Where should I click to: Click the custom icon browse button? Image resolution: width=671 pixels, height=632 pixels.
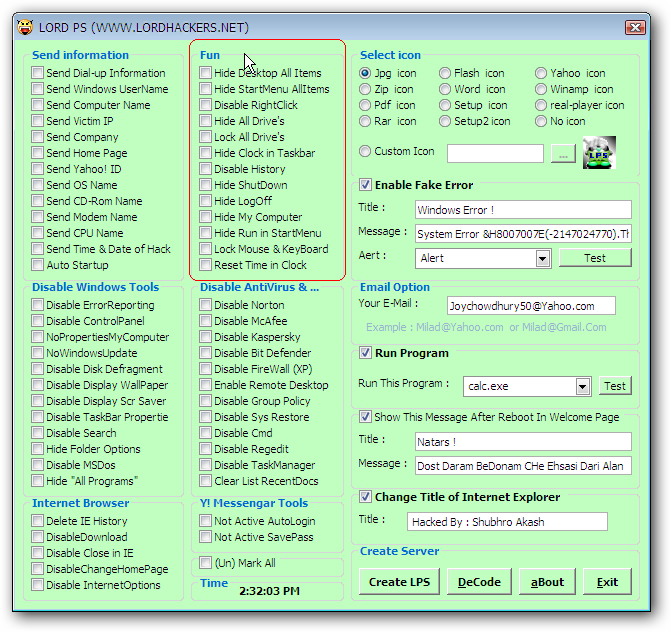563,154
